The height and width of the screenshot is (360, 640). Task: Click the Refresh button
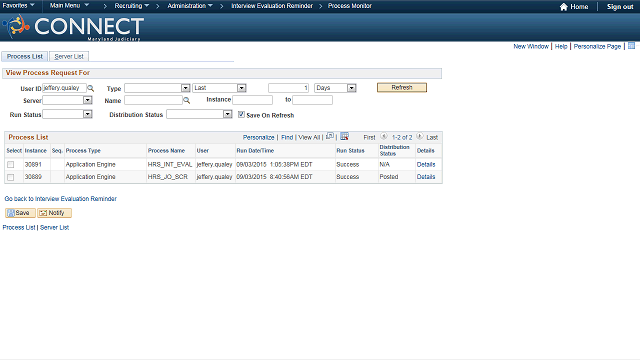point(402,87)
